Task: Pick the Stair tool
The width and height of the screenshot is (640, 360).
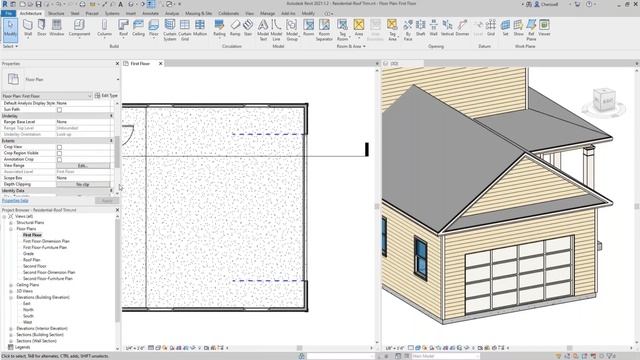Action: (x=248, y=28)
